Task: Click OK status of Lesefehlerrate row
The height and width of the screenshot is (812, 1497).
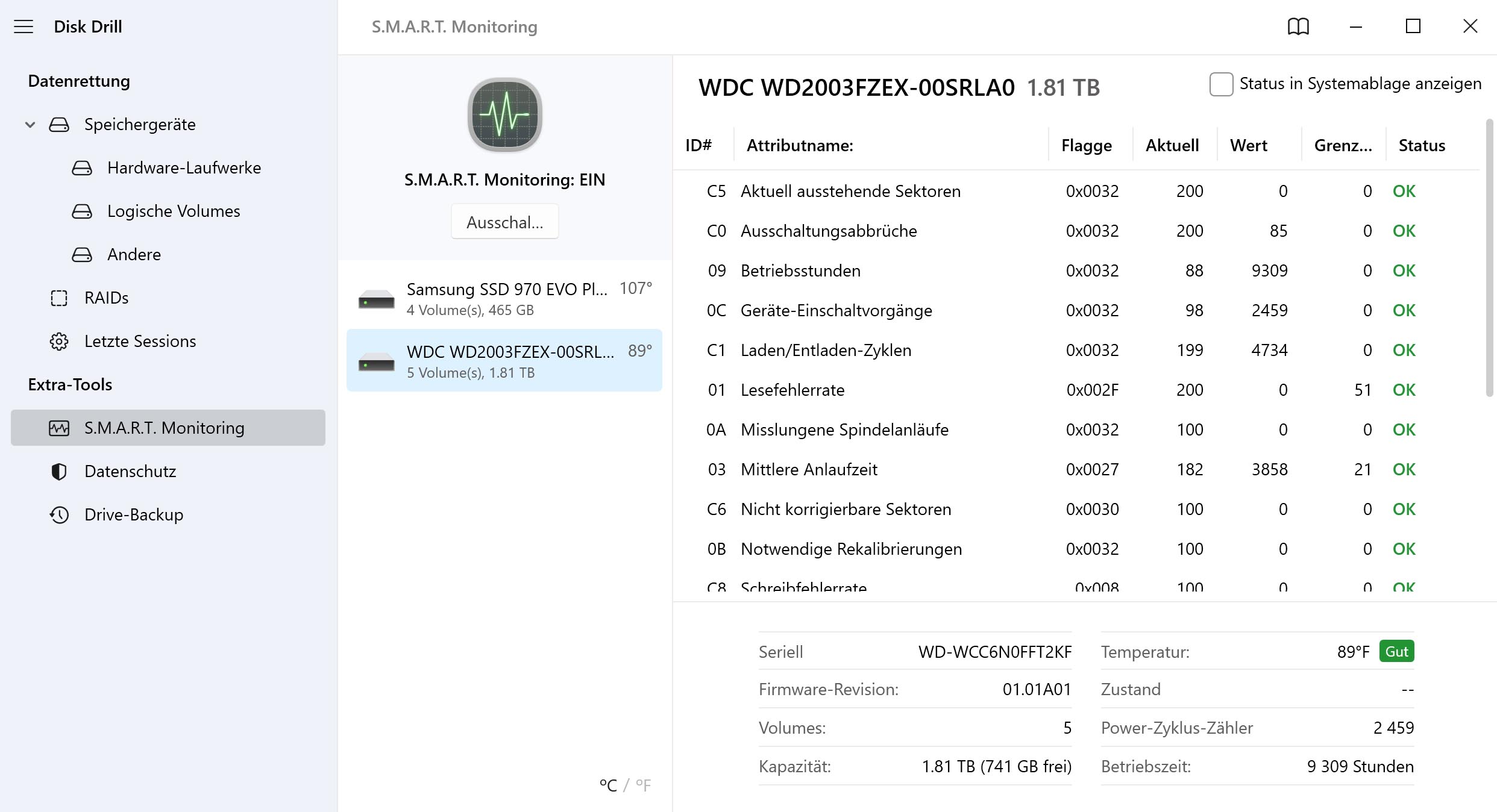Action: (1404, 390)
